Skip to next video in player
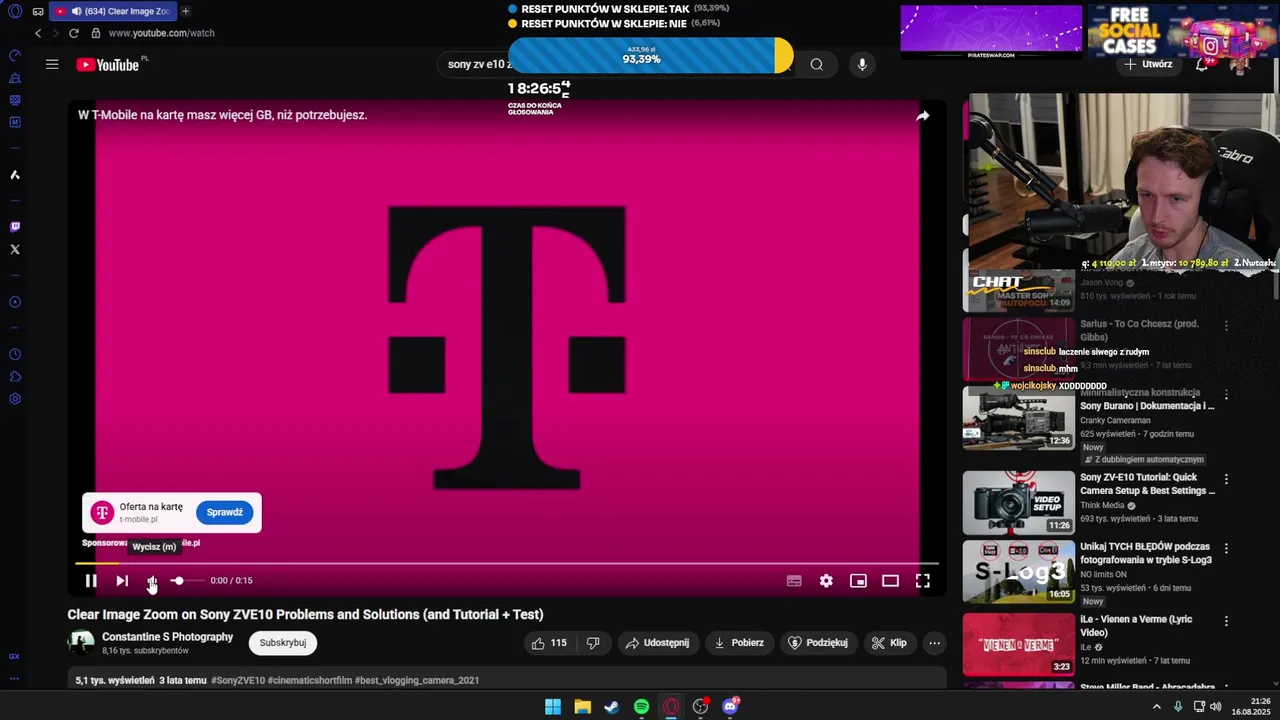This screenshot has width=1280, height=720. tap(122, 581)
